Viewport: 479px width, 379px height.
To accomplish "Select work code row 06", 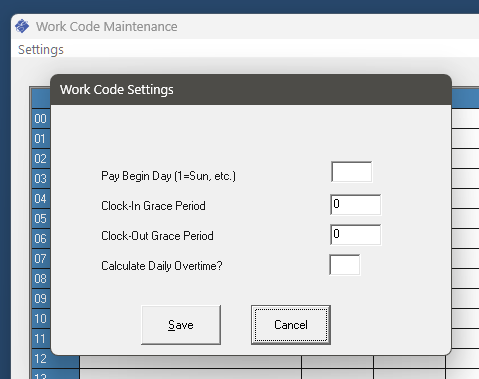I will tap(41, 239).
